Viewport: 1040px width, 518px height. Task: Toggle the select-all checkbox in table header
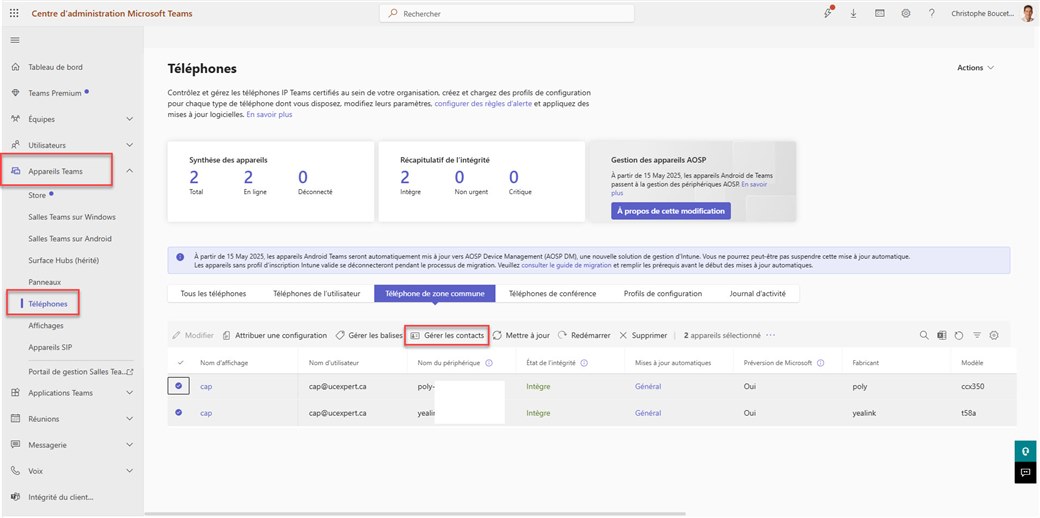pyautogui.click(x=180, y=362)
